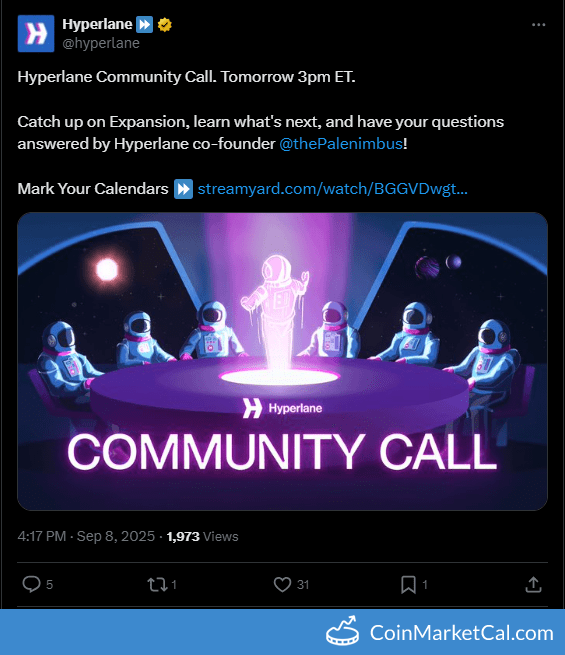
Task: Share the post via upload icon
Action: (x=533, y=584)
